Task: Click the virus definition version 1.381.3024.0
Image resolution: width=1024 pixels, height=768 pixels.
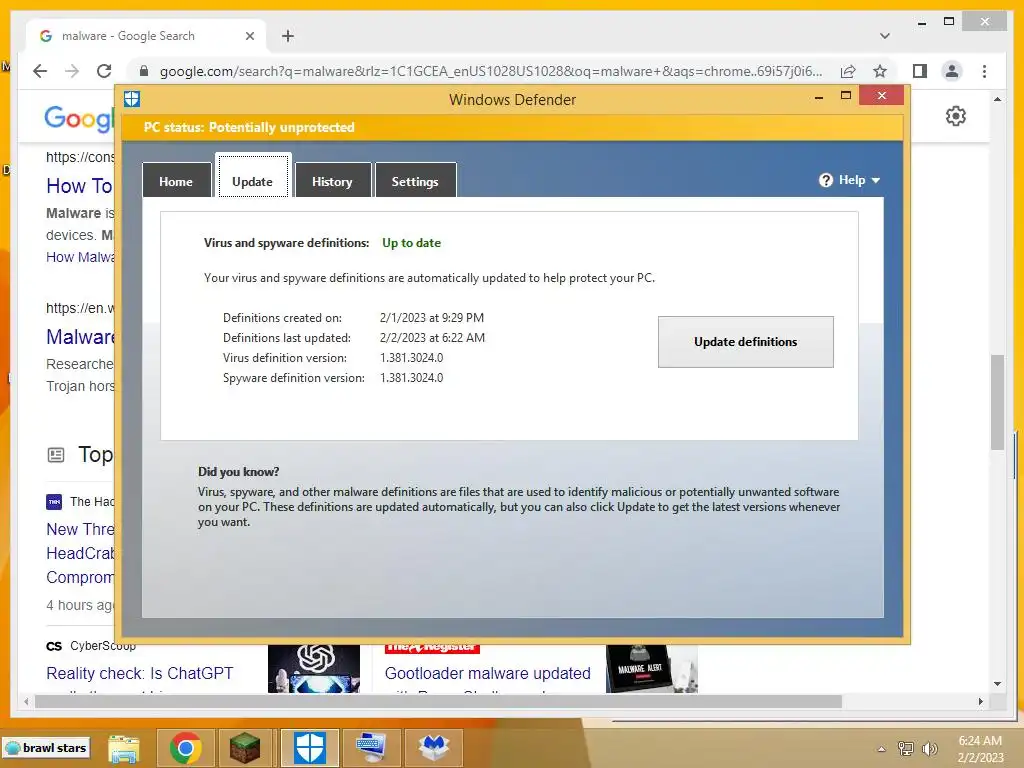Action: (411, 358)
